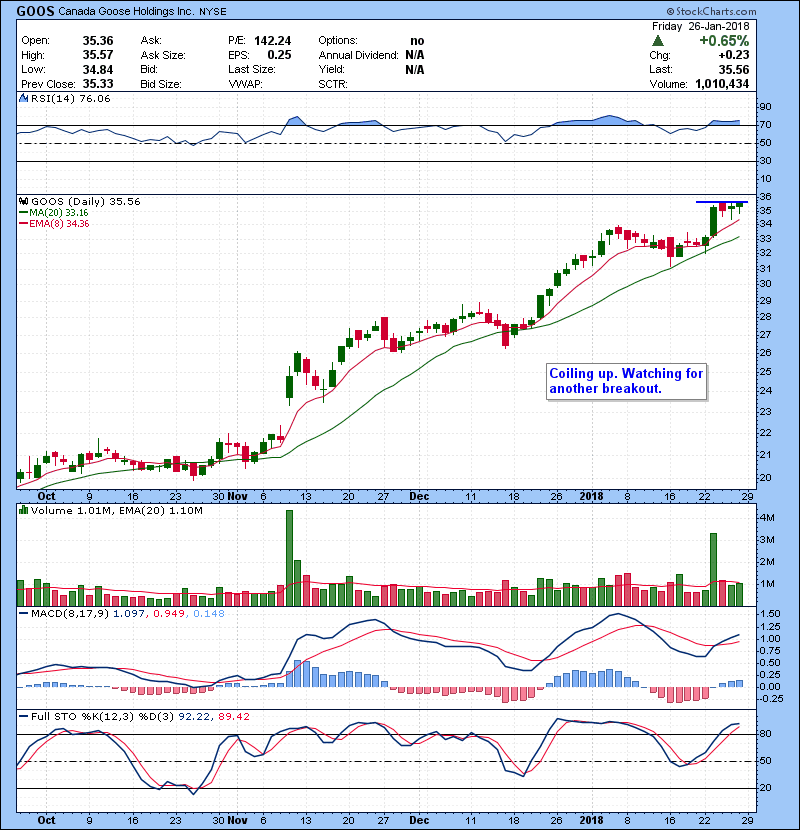Click the January volume spike bar above 3M

tap(713, 570)
